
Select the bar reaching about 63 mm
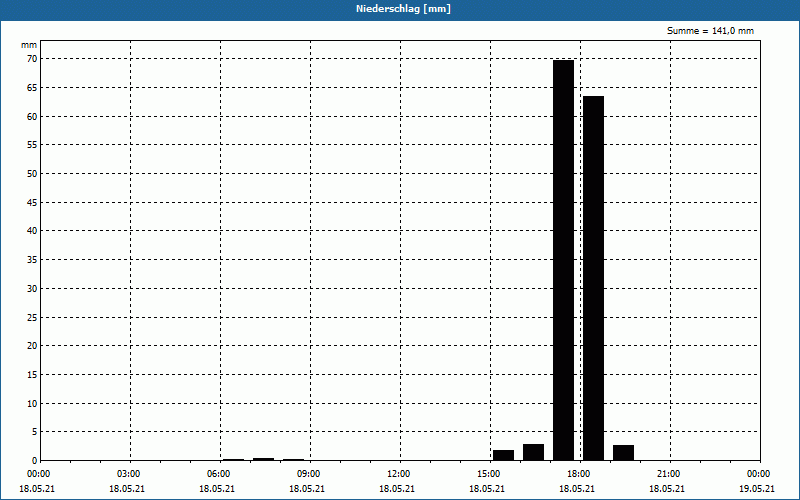point(593,278)
